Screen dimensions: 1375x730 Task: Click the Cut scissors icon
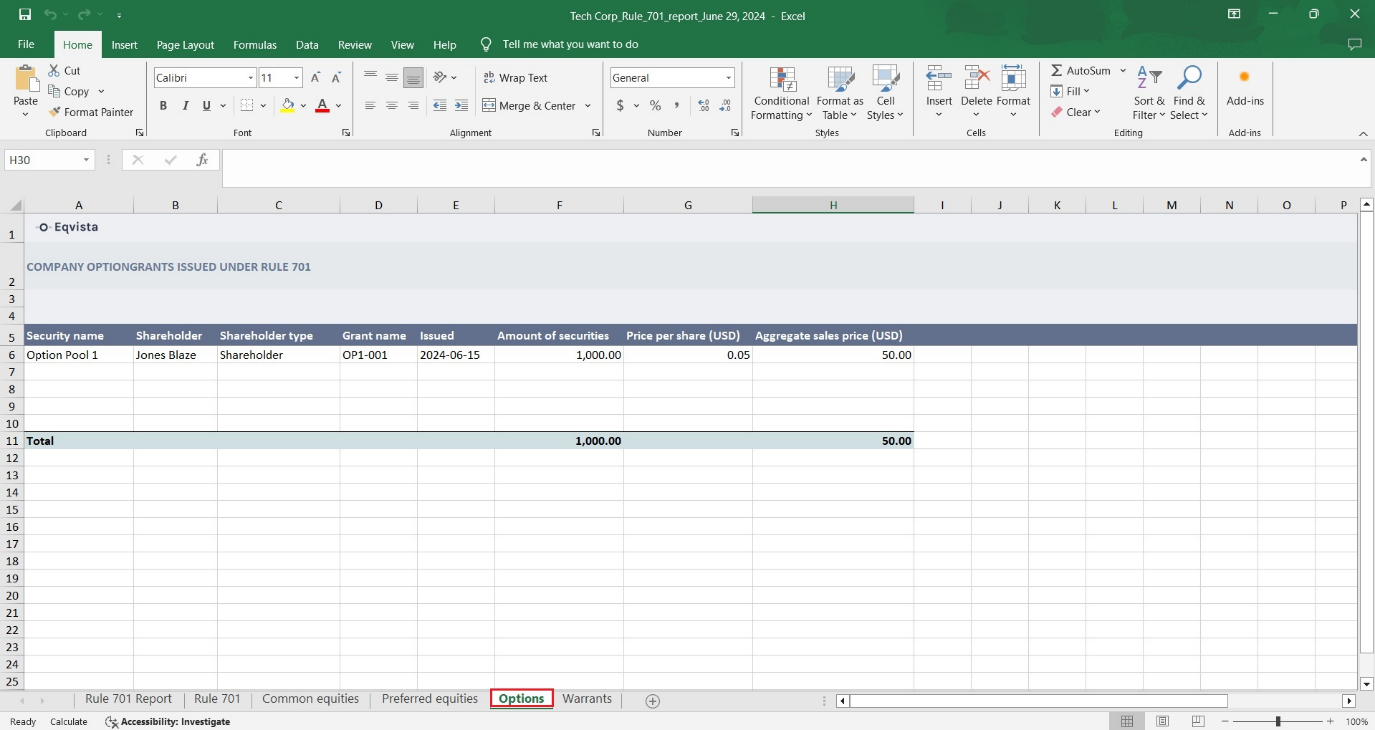pyautogui.click(x=55, y=71)
